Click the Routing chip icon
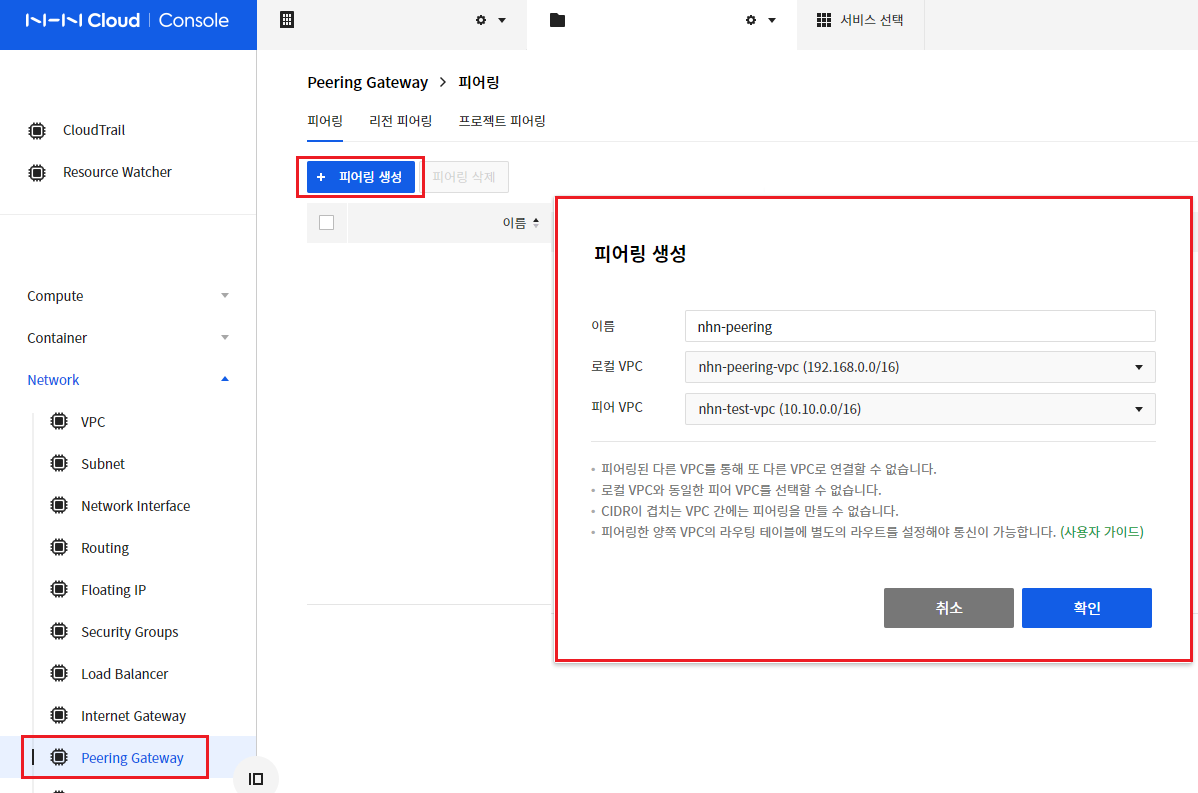The width and height of the screenshot is (1198, 793). (x=59, y=548)
